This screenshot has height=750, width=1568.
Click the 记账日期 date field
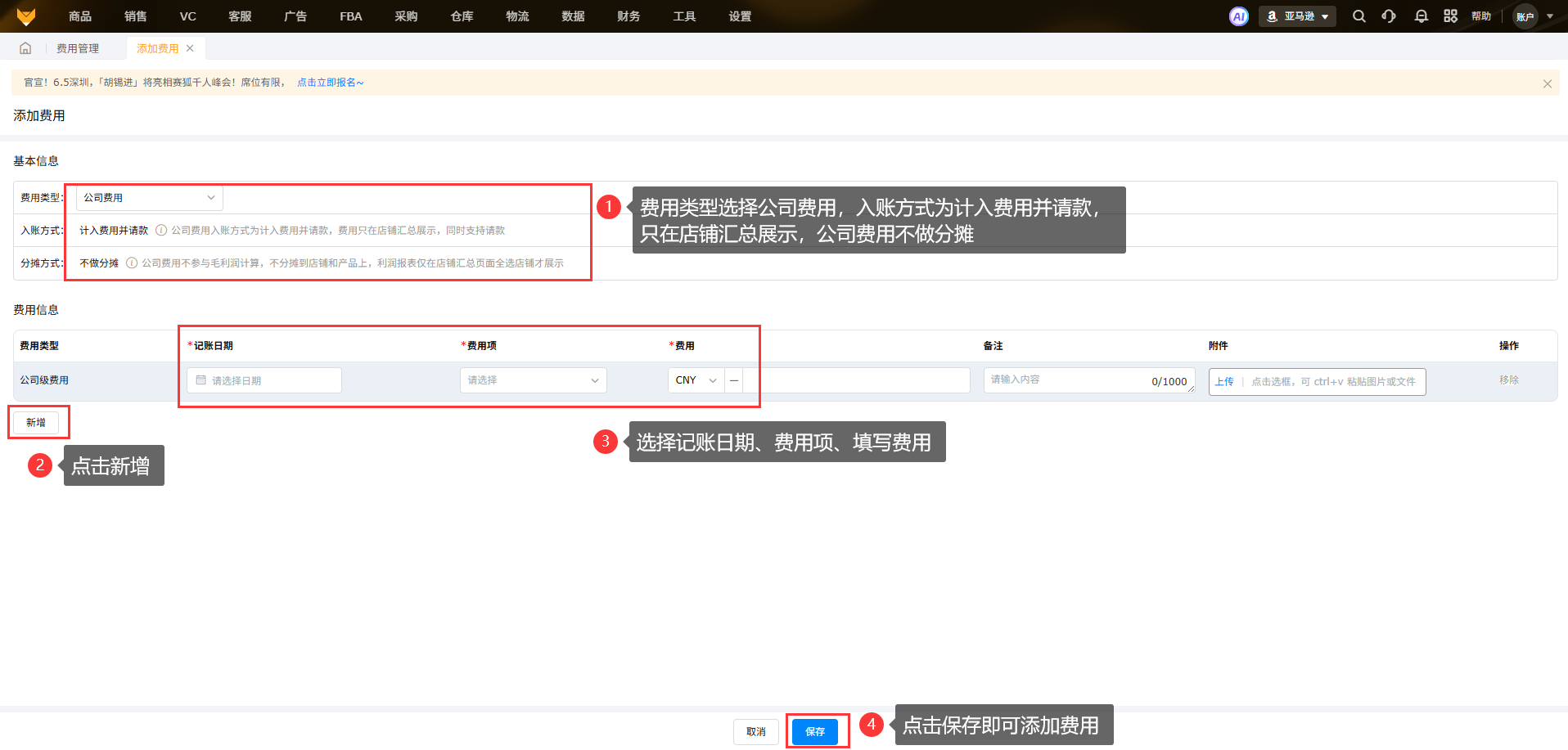[x=264, y=380]
